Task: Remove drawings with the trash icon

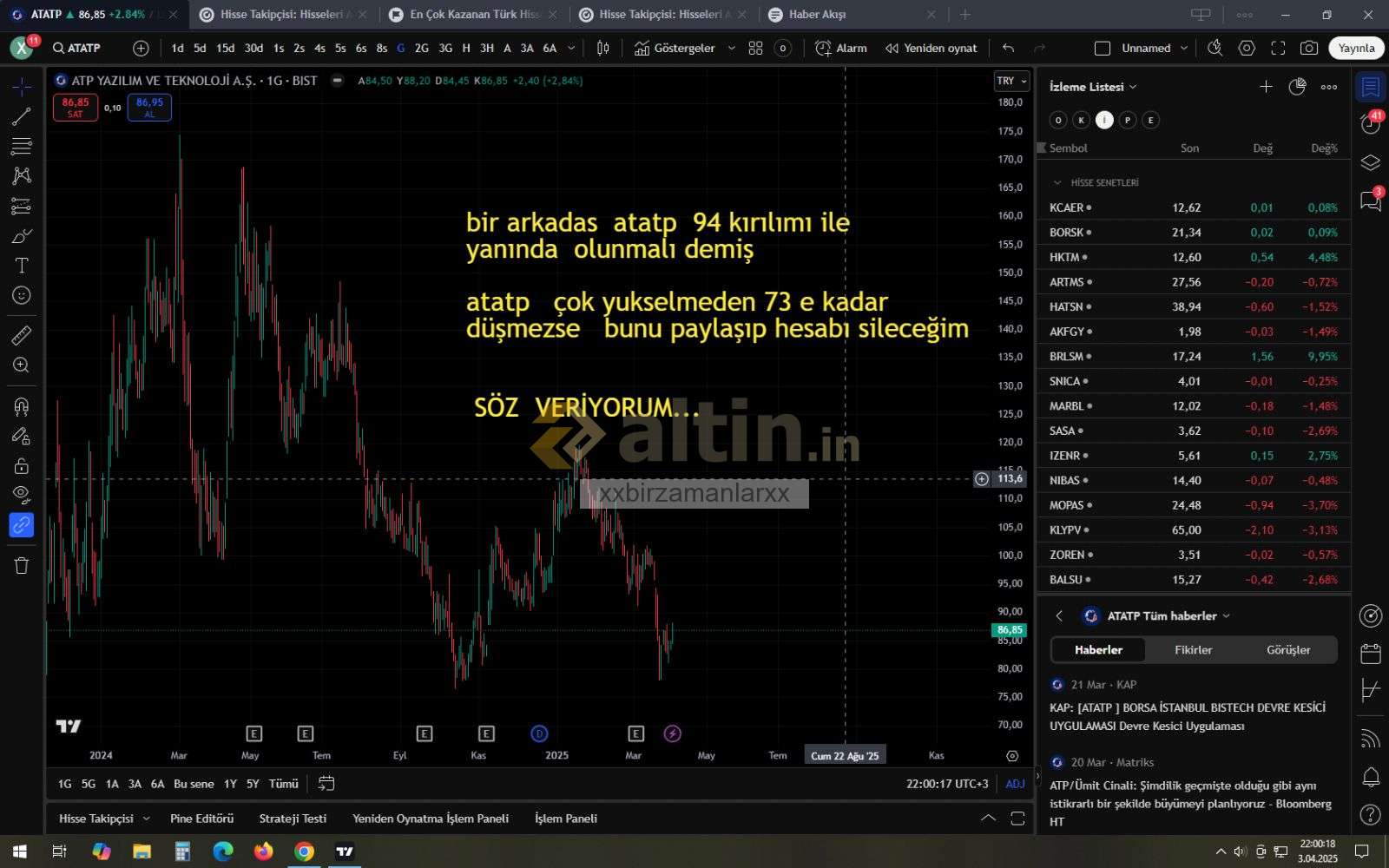Action: [22, 565]
